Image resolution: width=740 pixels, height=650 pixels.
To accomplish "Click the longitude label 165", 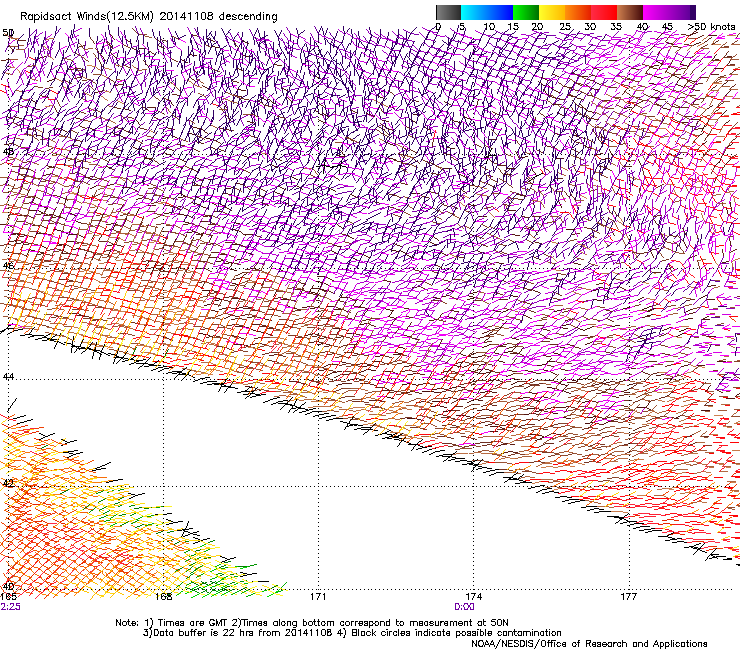I will coord(8,597).
